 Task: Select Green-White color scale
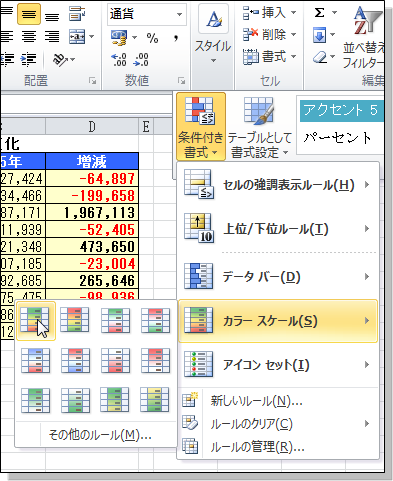pos(35,400)
